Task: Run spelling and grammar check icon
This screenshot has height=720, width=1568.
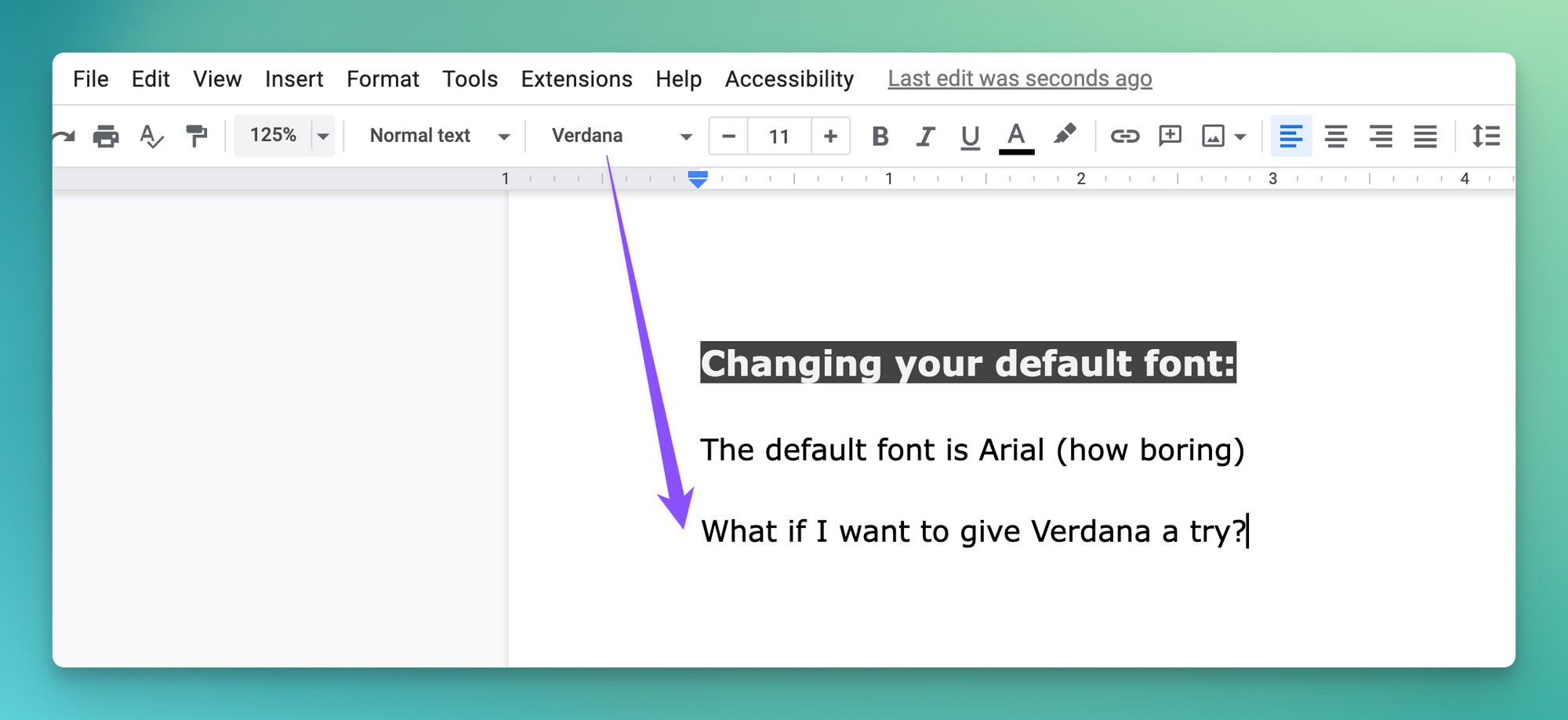Action: (x=151, y=136)
